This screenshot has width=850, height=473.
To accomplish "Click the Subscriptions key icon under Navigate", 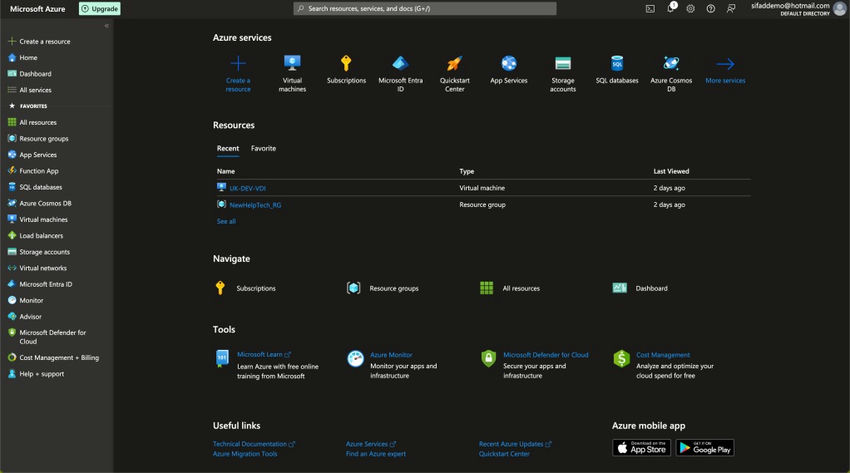I will coord(220,288).
